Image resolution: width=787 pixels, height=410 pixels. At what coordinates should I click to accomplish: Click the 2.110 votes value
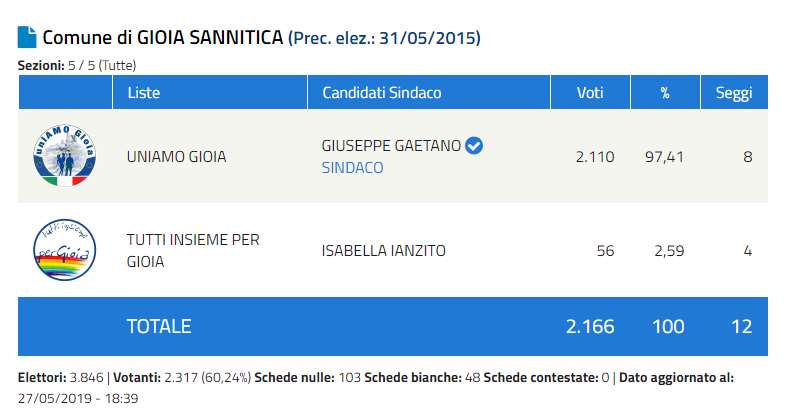pos(595,157)
